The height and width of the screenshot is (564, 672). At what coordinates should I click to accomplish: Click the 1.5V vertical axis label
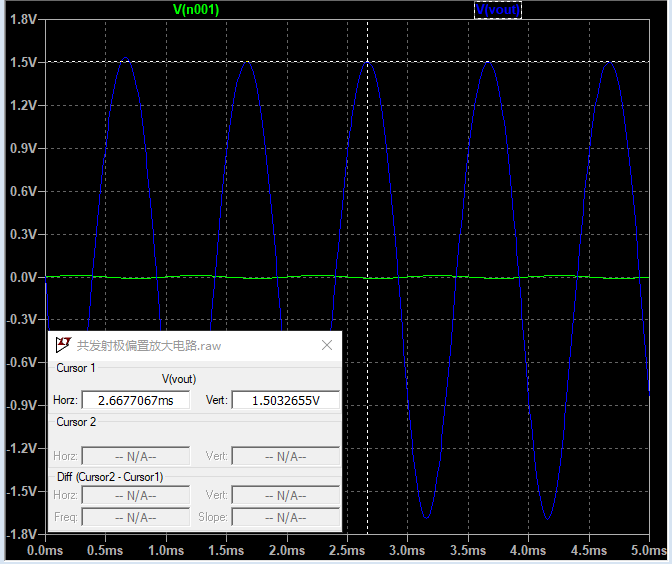click(23, 62)
